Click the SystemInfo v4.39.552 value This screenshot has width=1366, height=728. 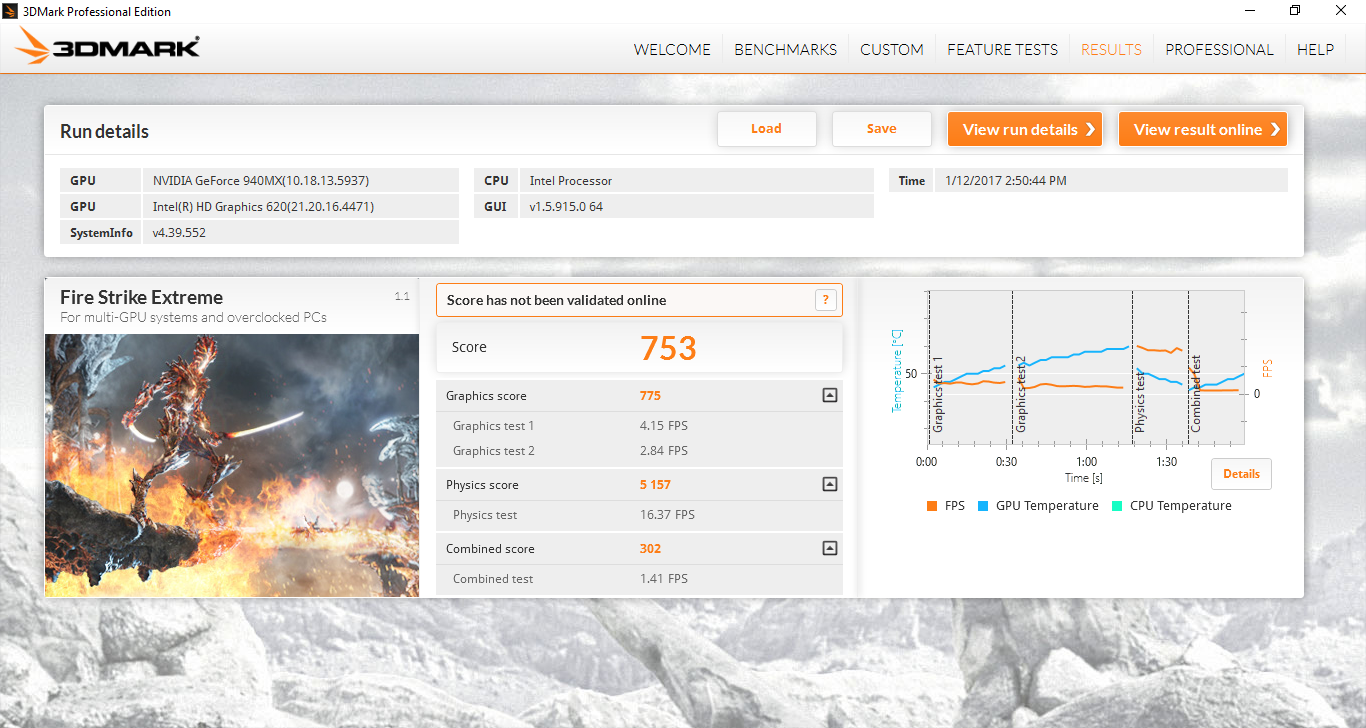179,233
